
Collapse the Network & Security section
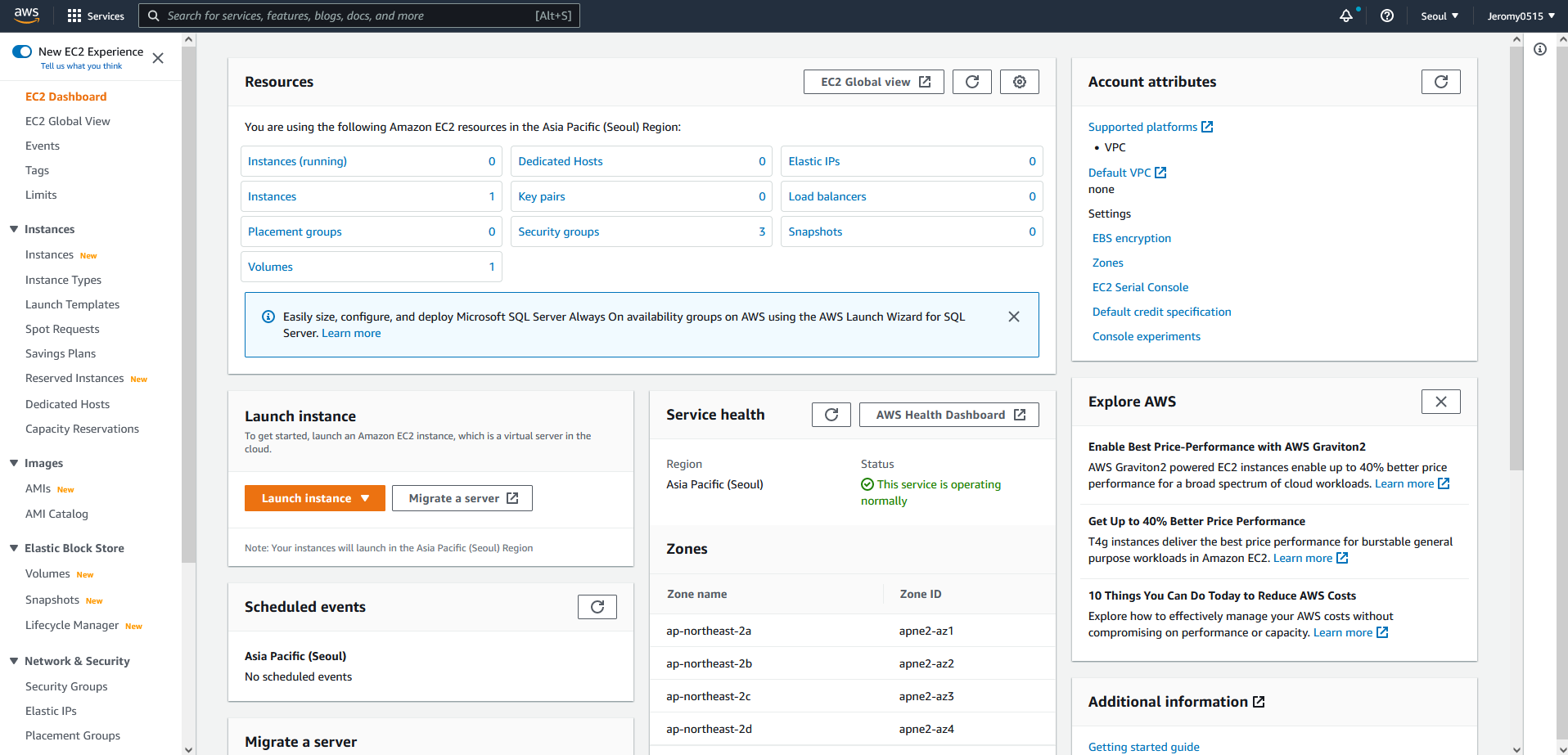coord(14,661)
